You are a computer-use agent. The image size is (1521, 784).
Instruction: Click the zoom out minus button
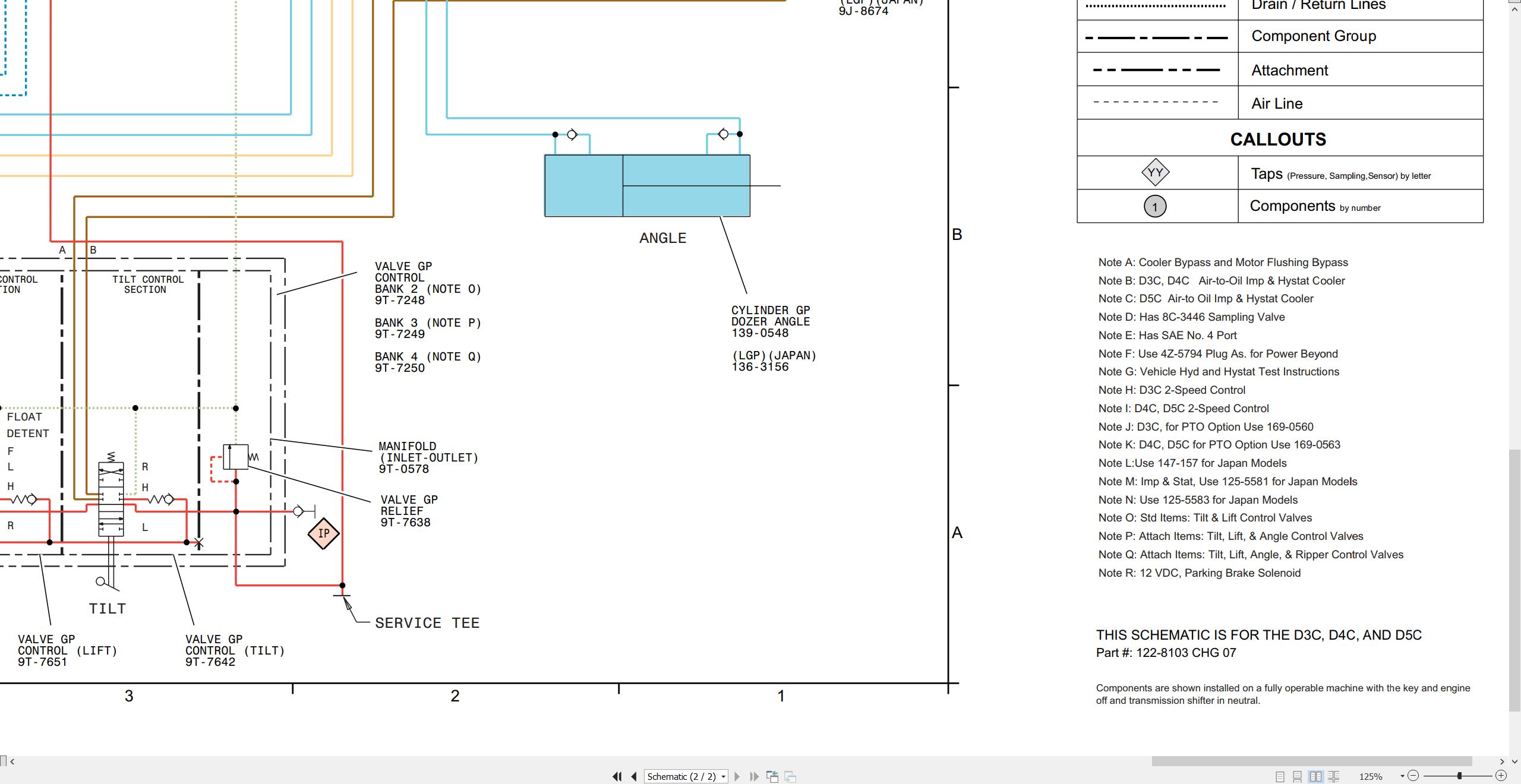(x=1413, y=776)
